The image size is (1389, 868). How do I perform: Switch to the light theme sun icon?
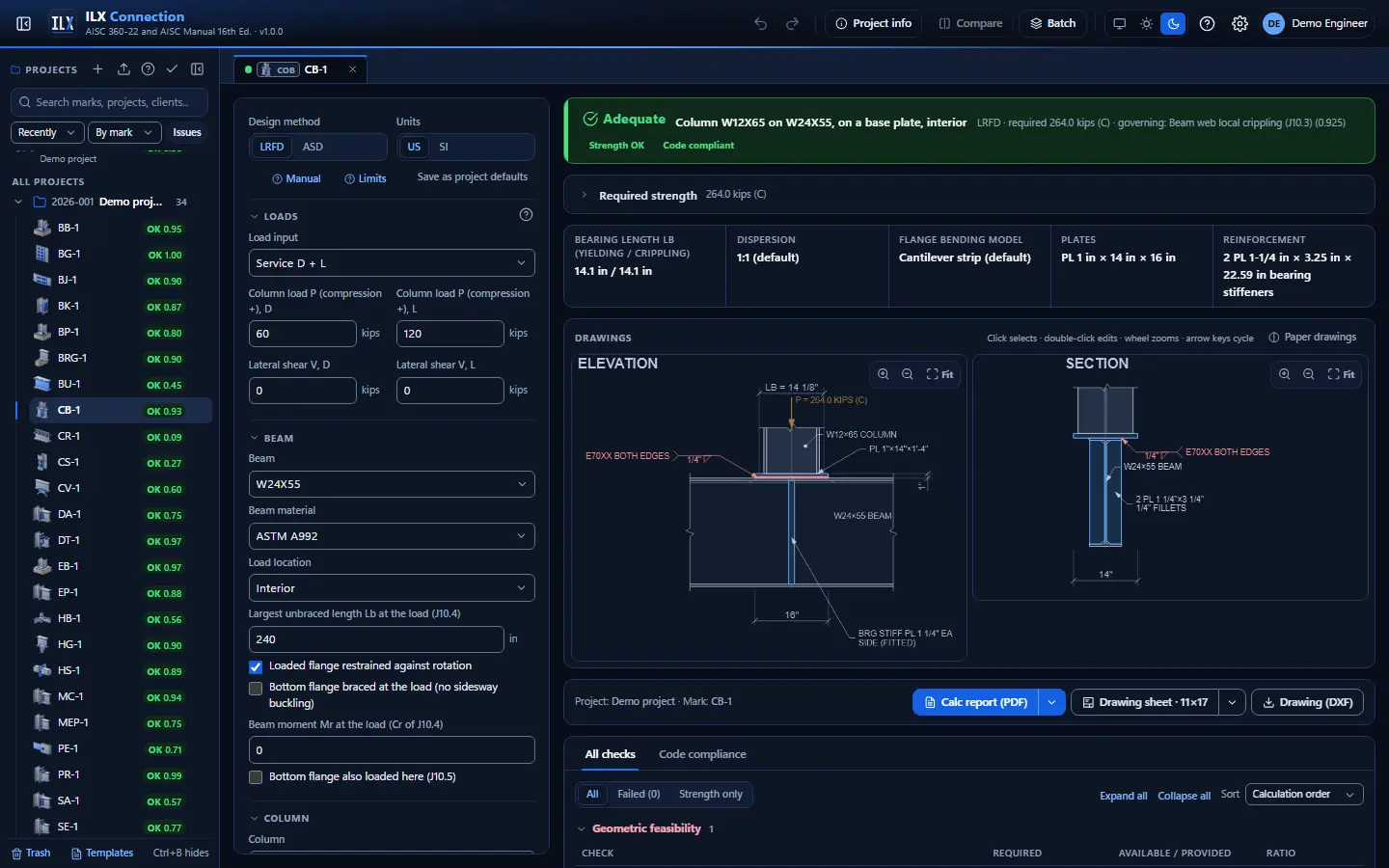[1146, 23]
